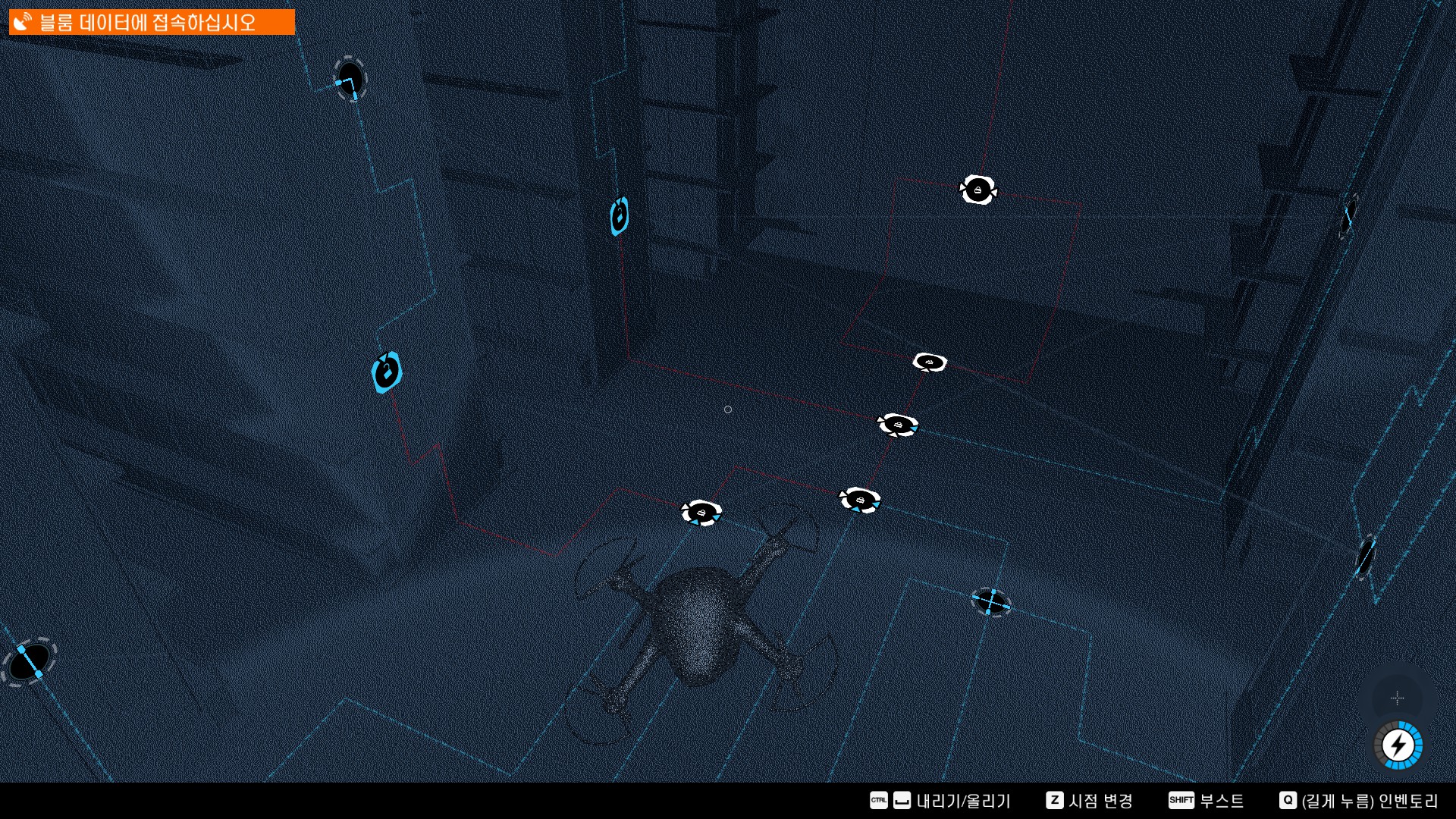Image resolution: width=1456 pixels, height=819 pixels.
Task: Select the lock node directly above drone
Action: pos(701,513)
